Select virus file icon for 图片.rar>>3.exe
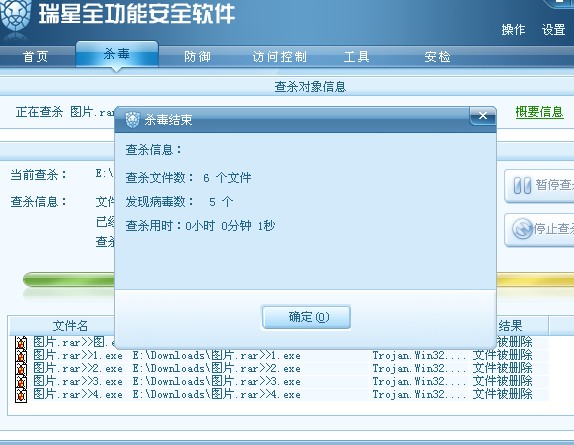The width and height of the screenshot is (574, 445). pos(21,382)
